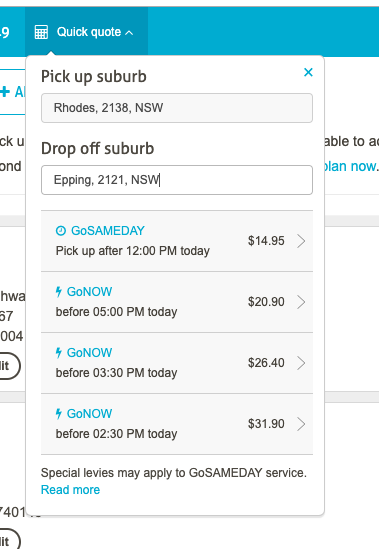This screenshot has width=379, height=549.
Task: Click the lightning icon for GoNOW $26.40
Action: pyautogui.click(x=59, y=352)
